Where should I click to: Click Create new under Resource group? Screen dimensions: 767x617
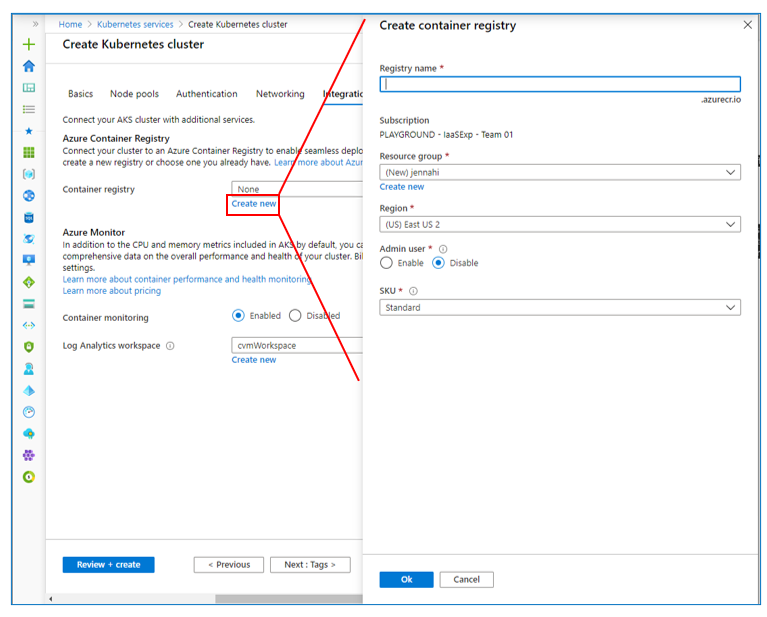(402, 187)
